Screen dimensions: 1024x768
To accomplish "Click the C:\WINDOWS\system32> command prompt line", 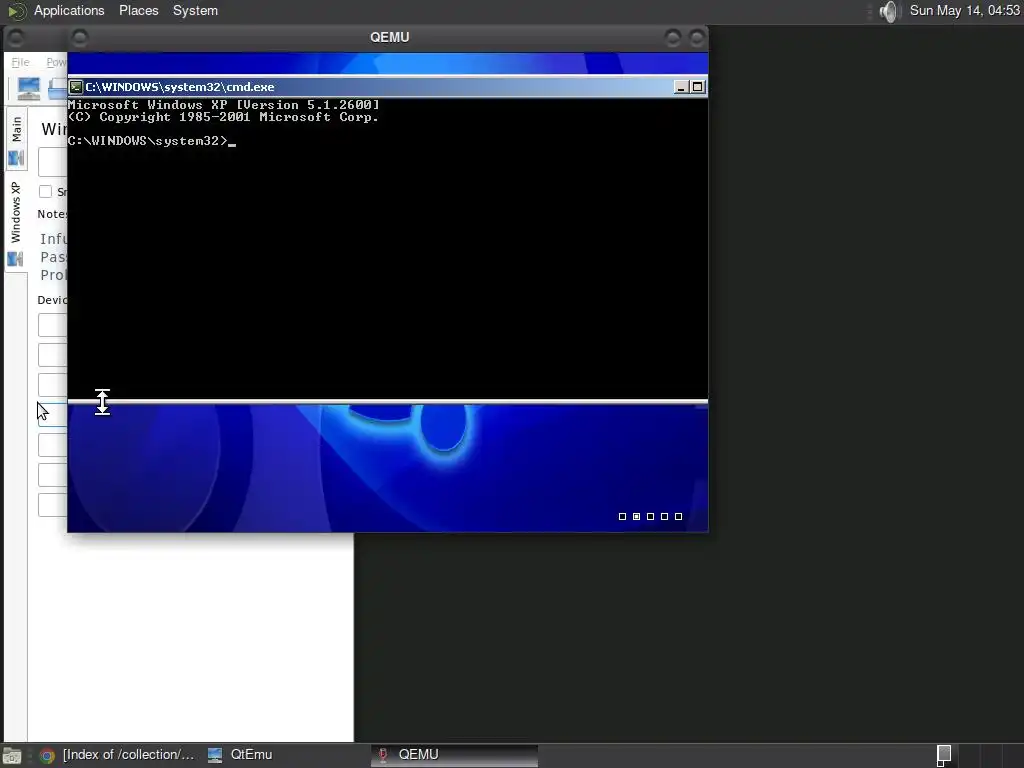I will (152, 141).
